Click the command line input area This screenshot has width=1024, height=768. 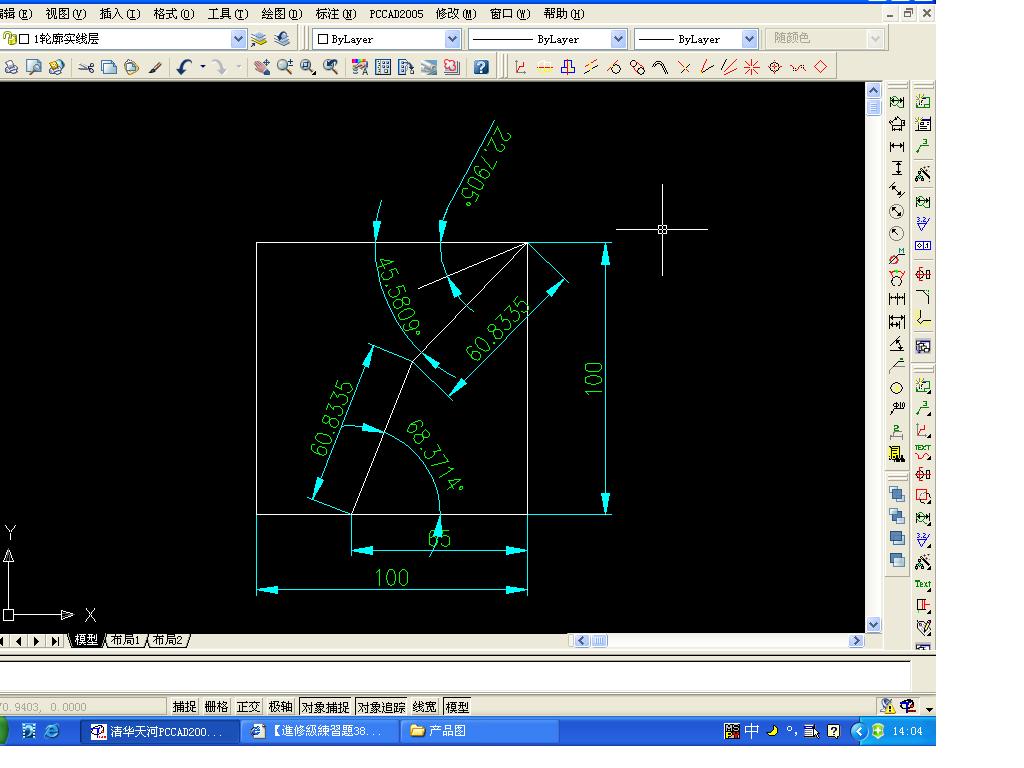coord(455,676)
